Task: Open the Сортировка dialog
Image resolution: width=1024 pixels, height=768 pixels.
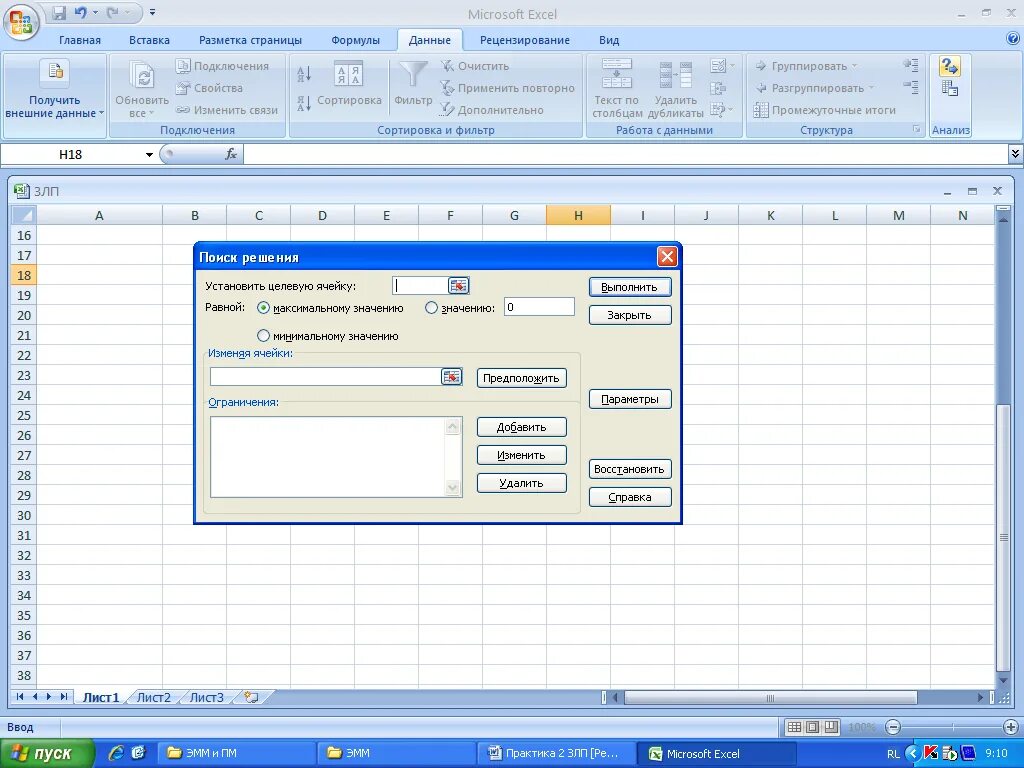Action: coord(349,83)
